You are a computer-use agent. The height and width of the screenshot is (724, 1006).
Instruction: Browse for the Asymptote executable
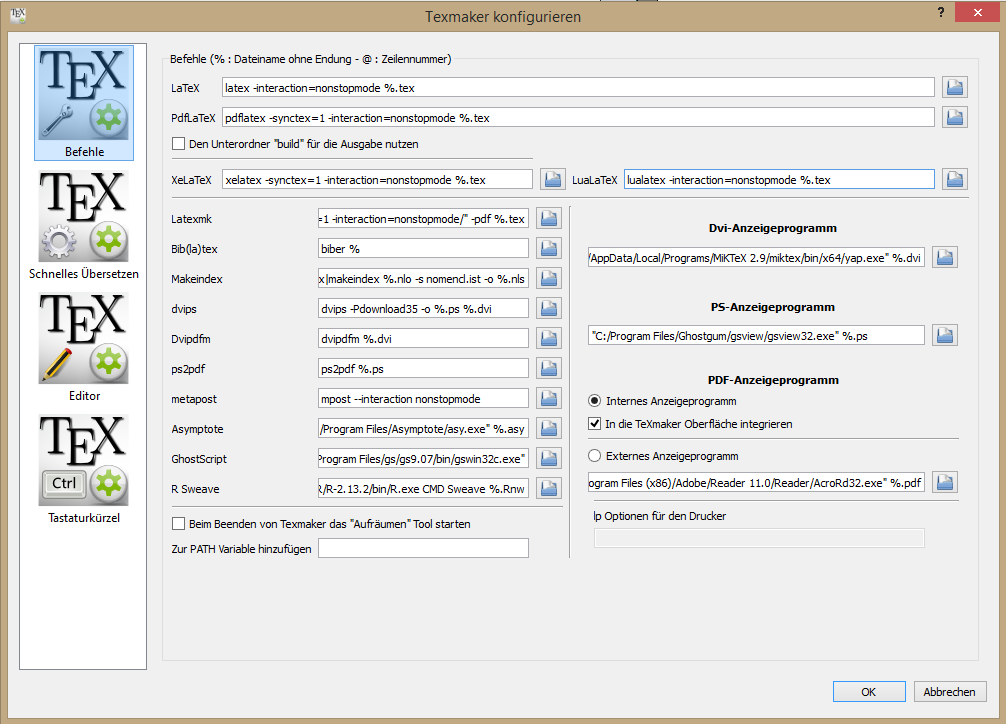point(549,428)
